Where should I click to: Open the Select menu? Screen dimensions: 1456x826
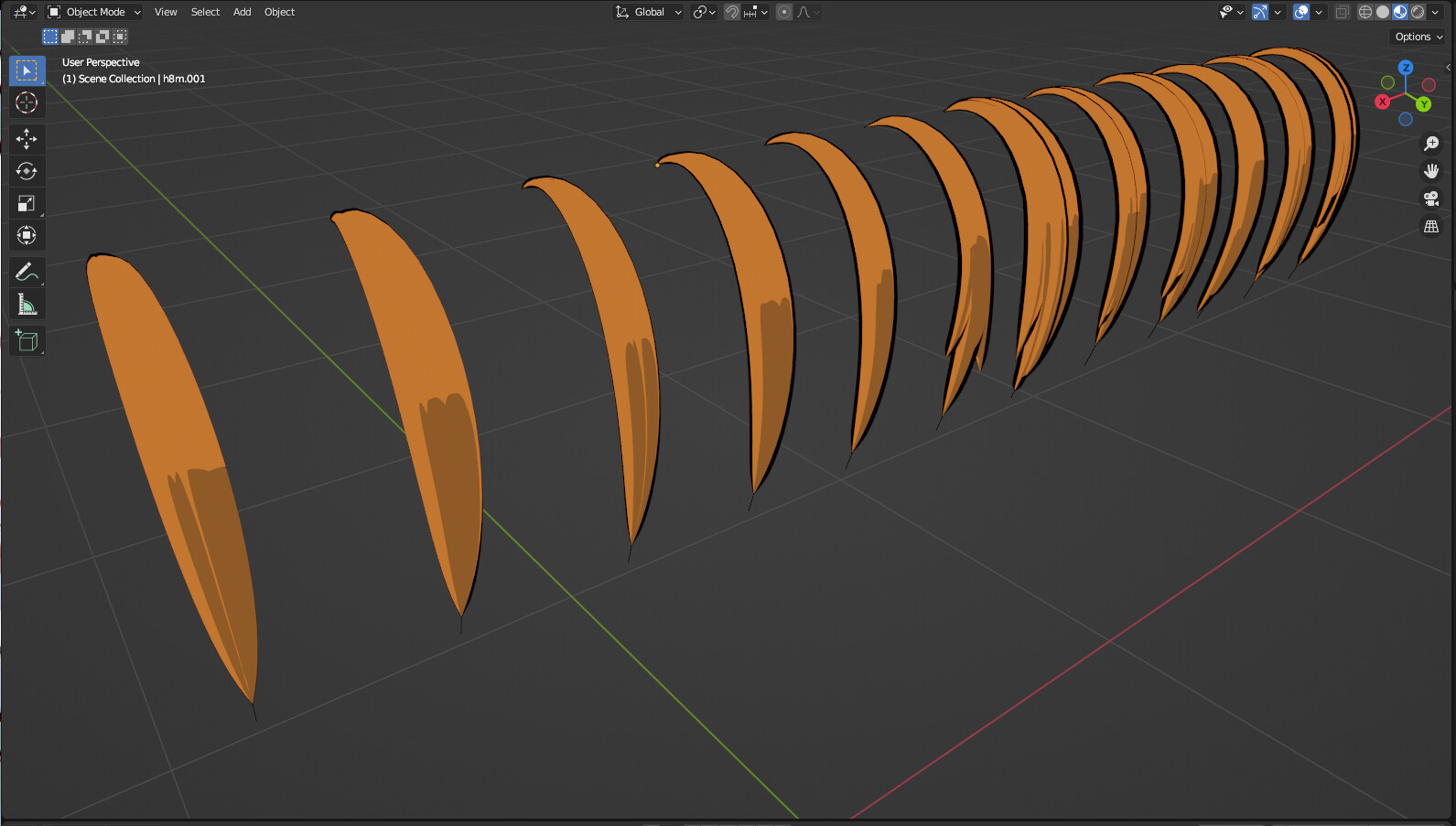(x=205, y=12)
